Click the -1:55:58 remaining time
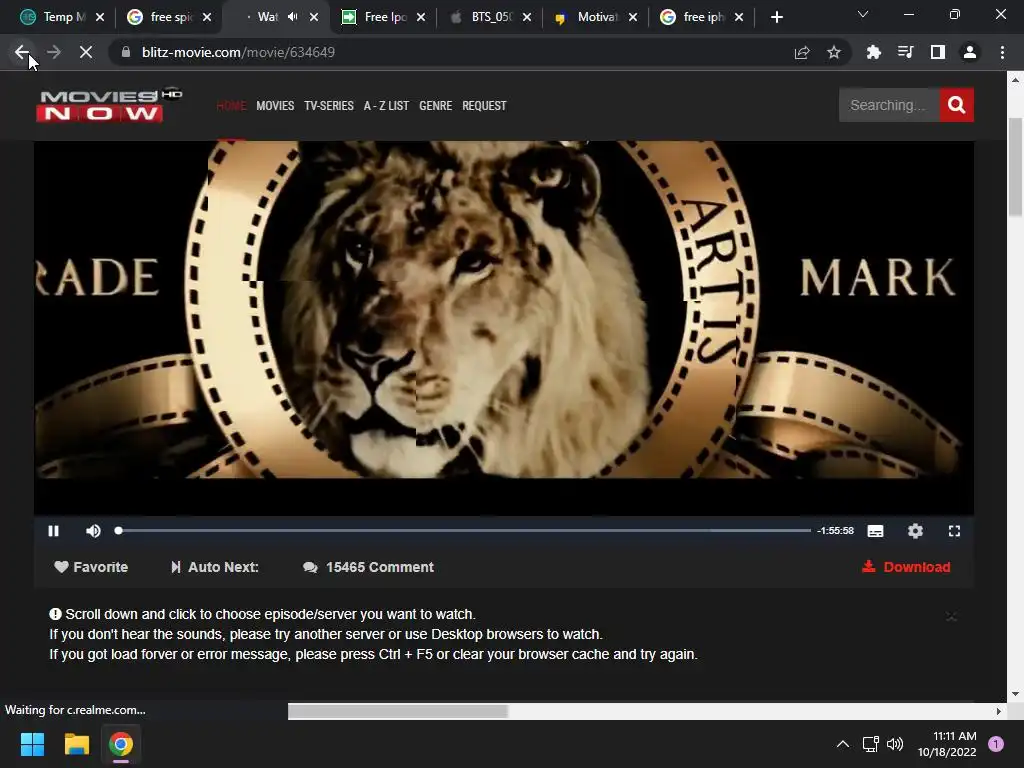Screen dimensions: 1024x768 pos(835,531)
